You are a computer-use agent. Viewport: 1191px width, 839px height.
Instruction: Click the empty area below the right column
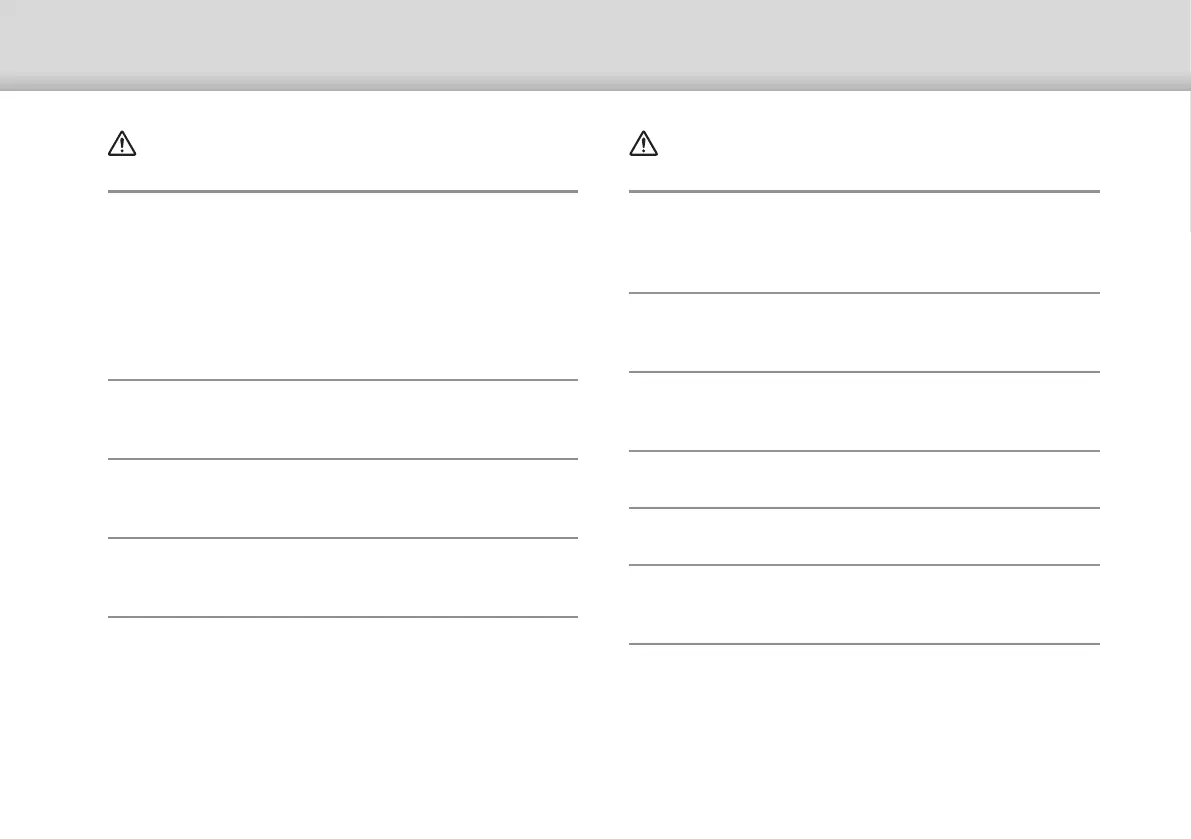(864, 740)
